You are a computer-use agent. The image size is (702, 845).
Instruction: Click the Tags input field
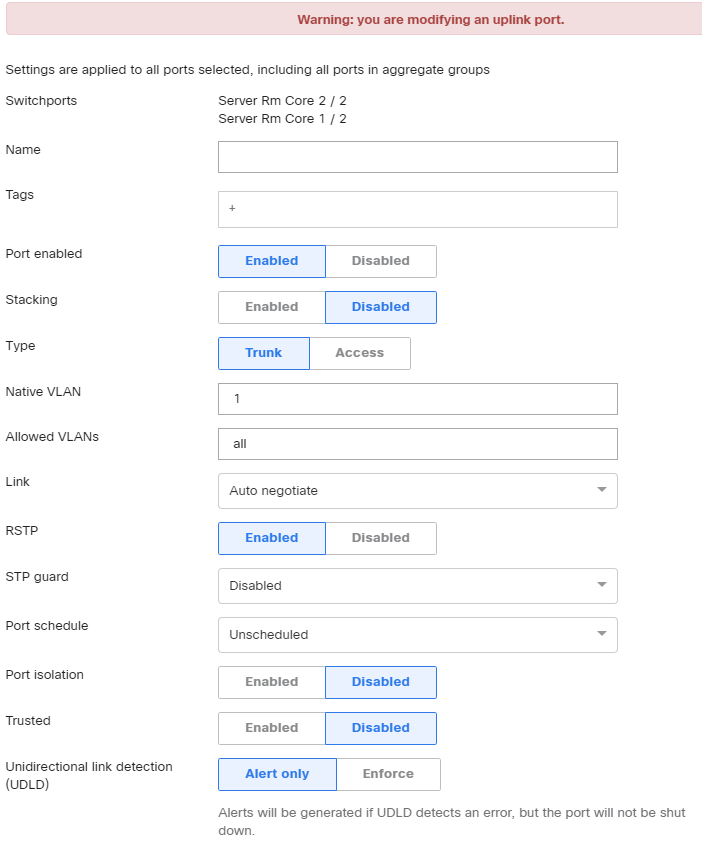coord(417,209)
